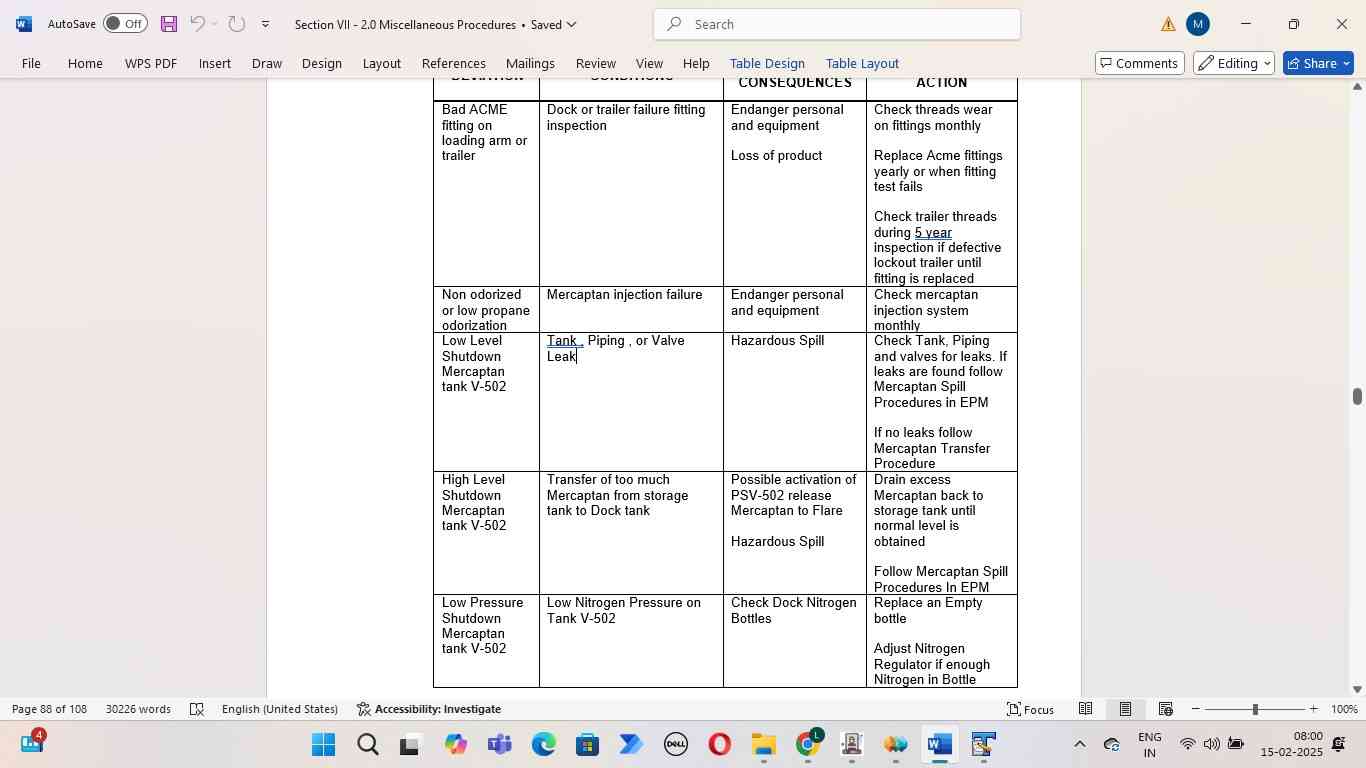Open the WPS PDF tab
The image size is (1366, 768).
point(151,63)
